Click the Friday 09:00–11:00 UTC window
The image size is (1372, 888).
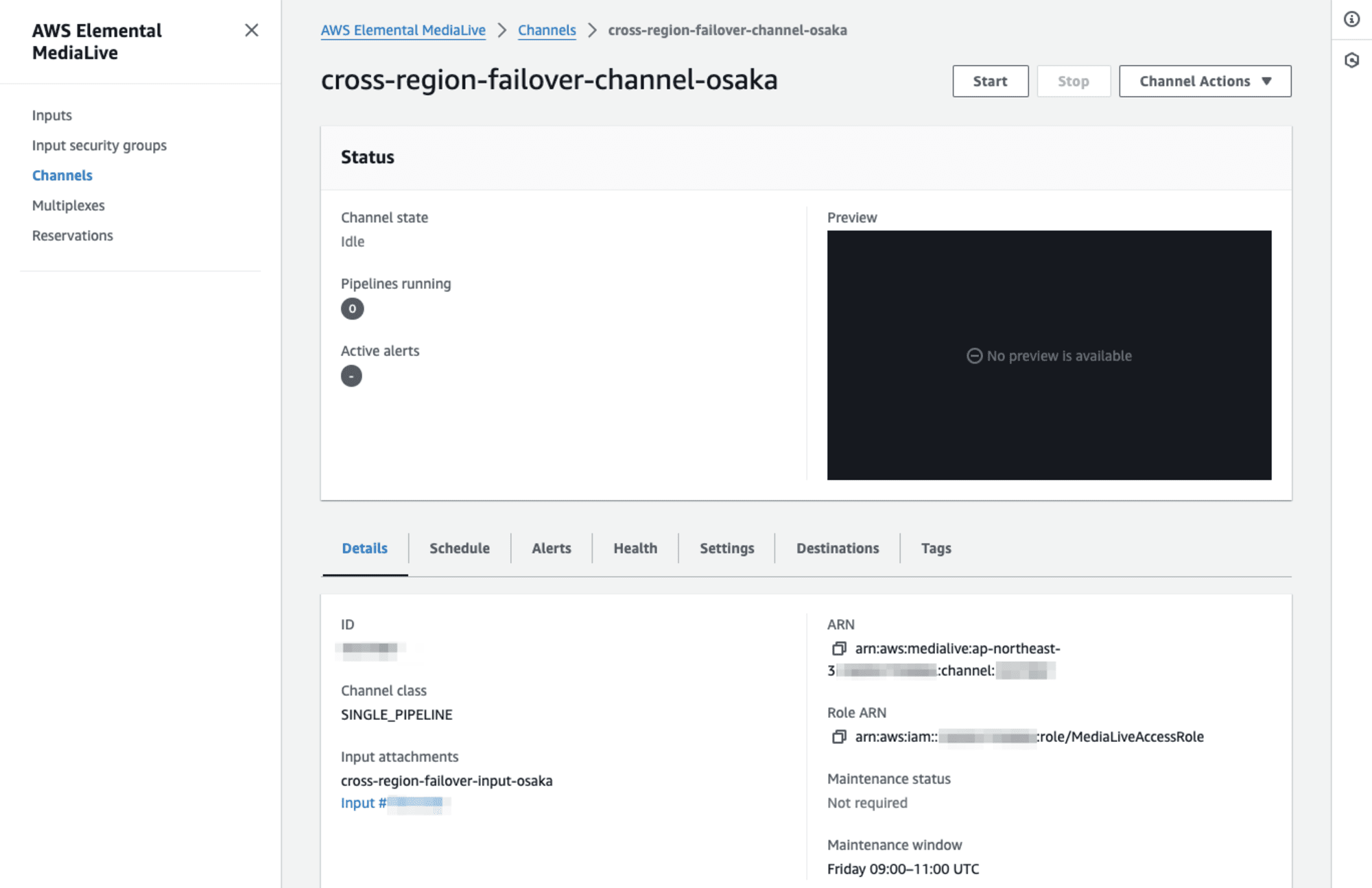point(903,869)
